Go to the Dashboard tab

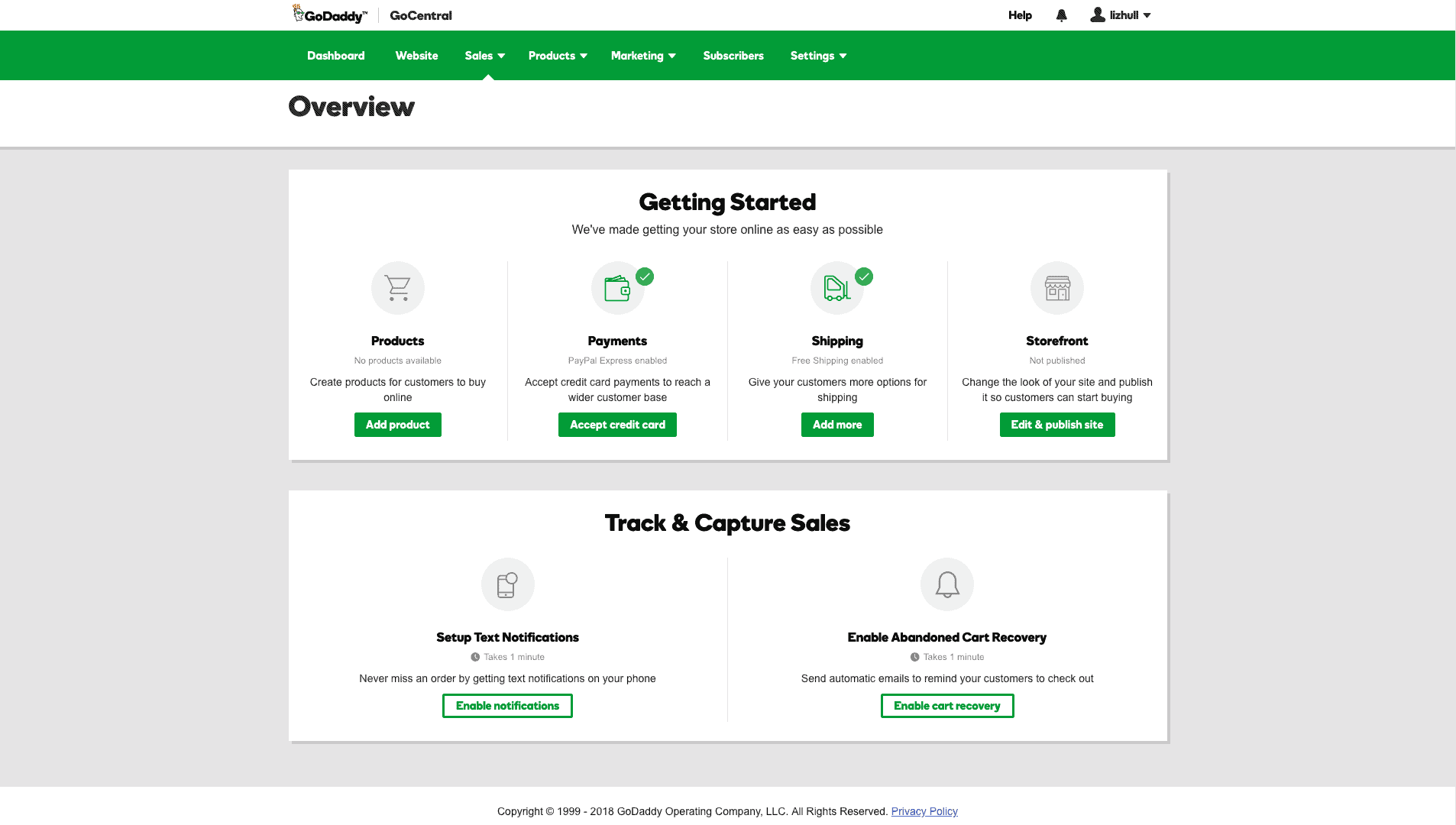(x=336, y=56)
